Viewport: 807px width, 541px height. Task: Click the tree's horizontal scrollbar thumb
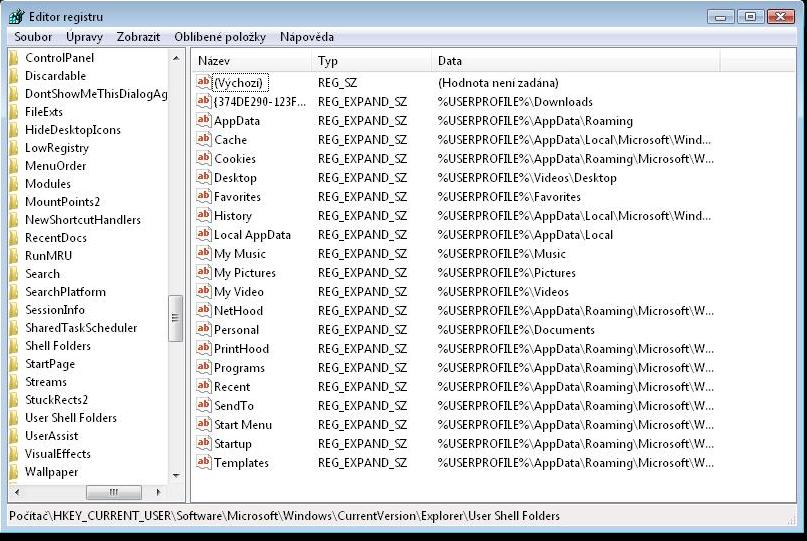coord(113,492)
